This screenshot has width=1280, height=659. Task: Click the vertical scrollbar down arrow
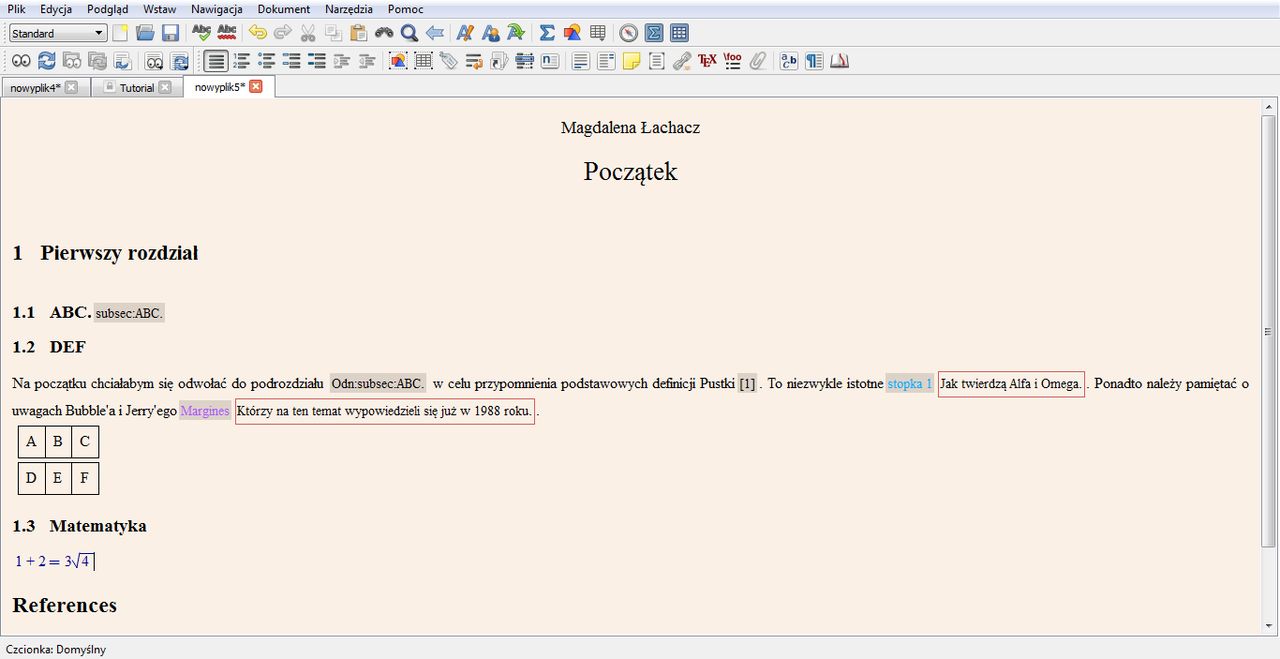click(x=1270, y=626)
